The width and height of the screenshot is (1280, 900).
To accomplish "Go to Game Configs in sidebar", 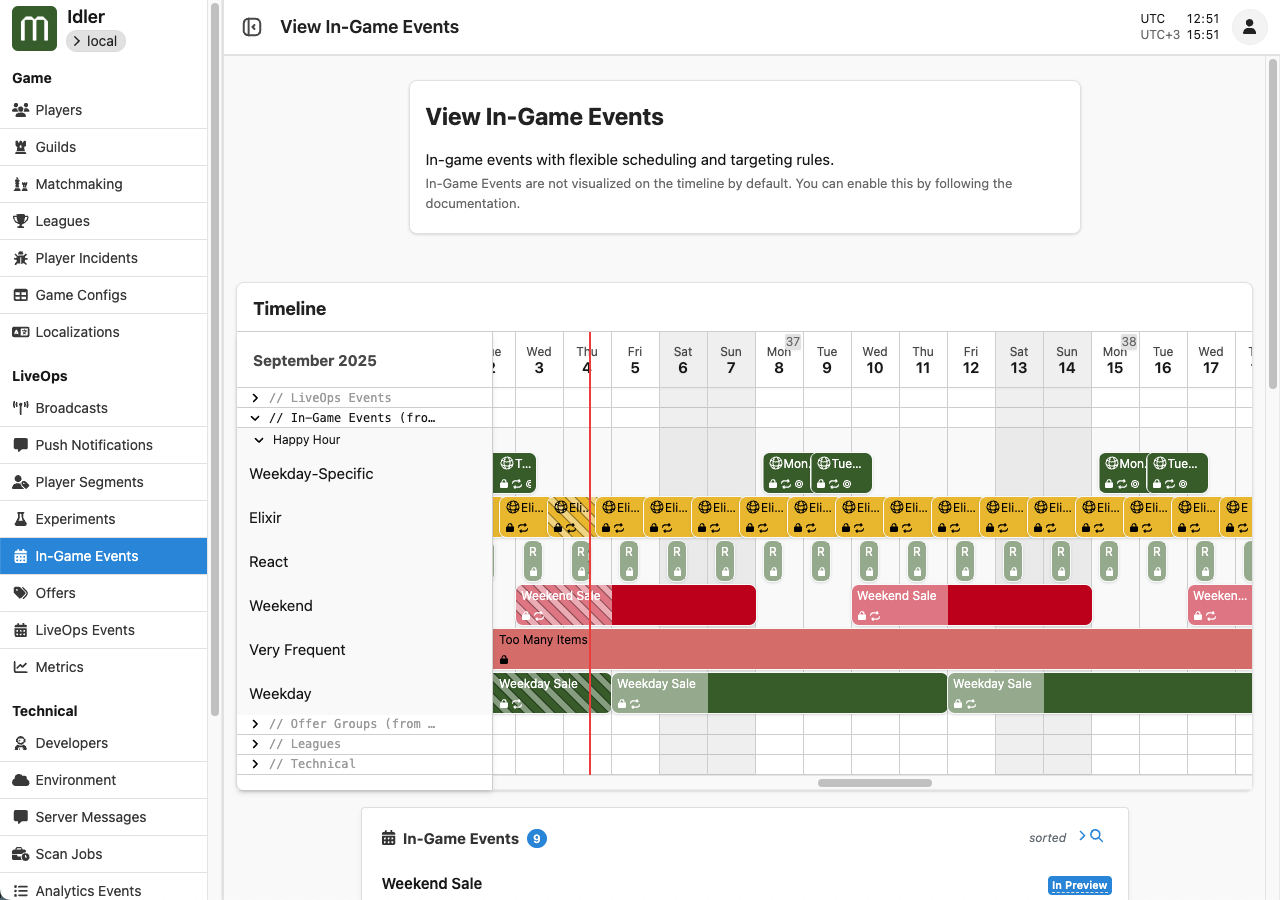I will click(80, 295).
